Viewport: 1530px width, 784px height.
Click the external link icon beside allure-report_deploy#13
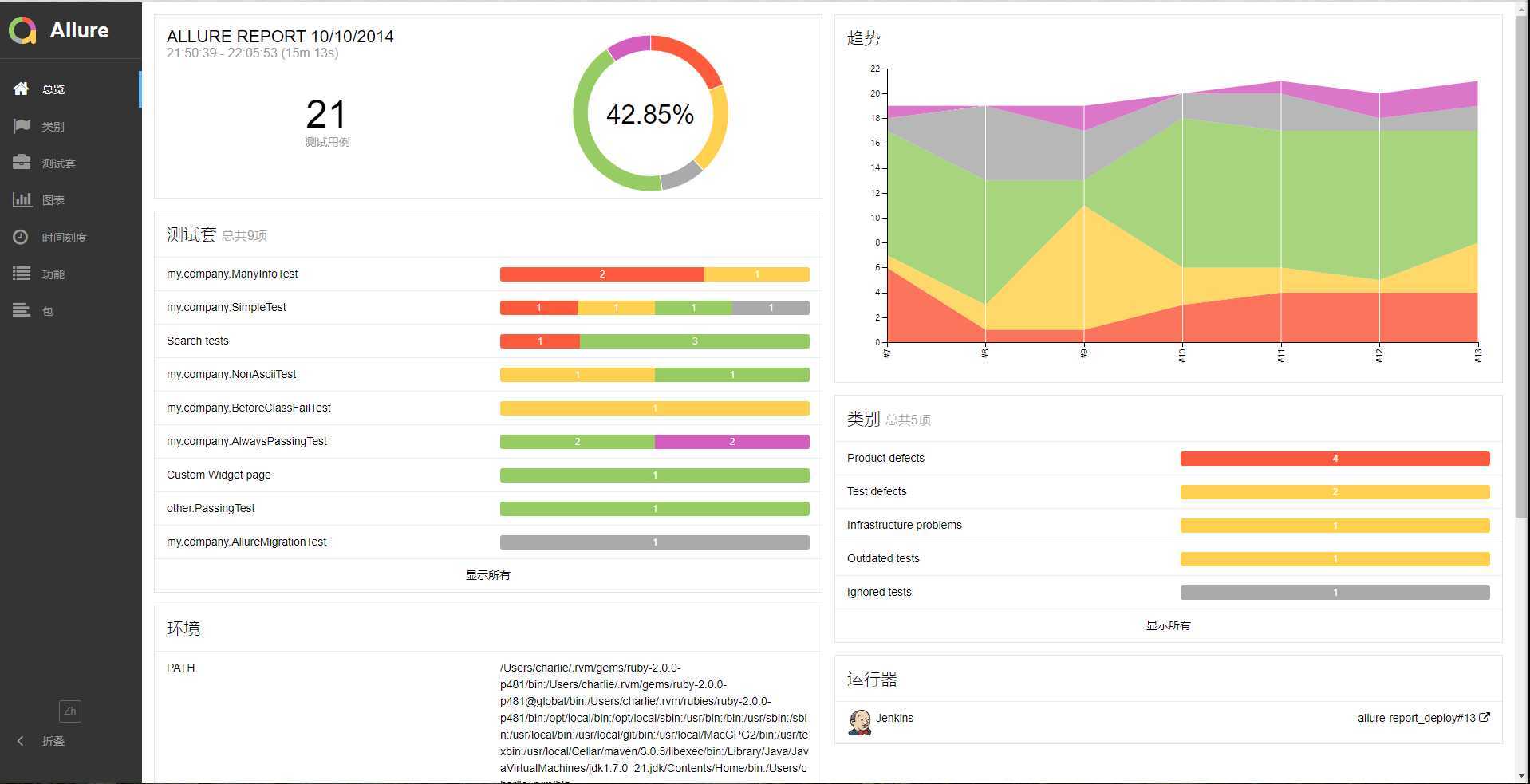click(1485, 717)
